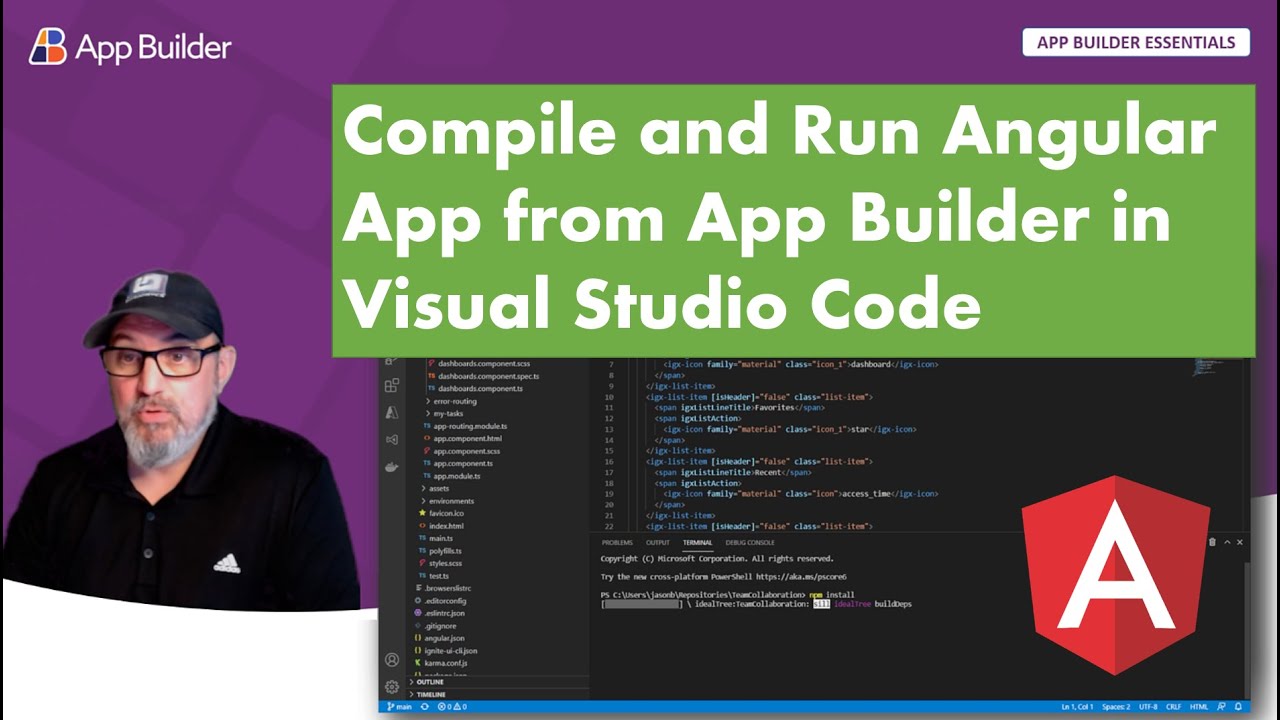Expand the environments folder
Screen dimensions: 1280x720
pyautogui.click(x=446, y=501)
